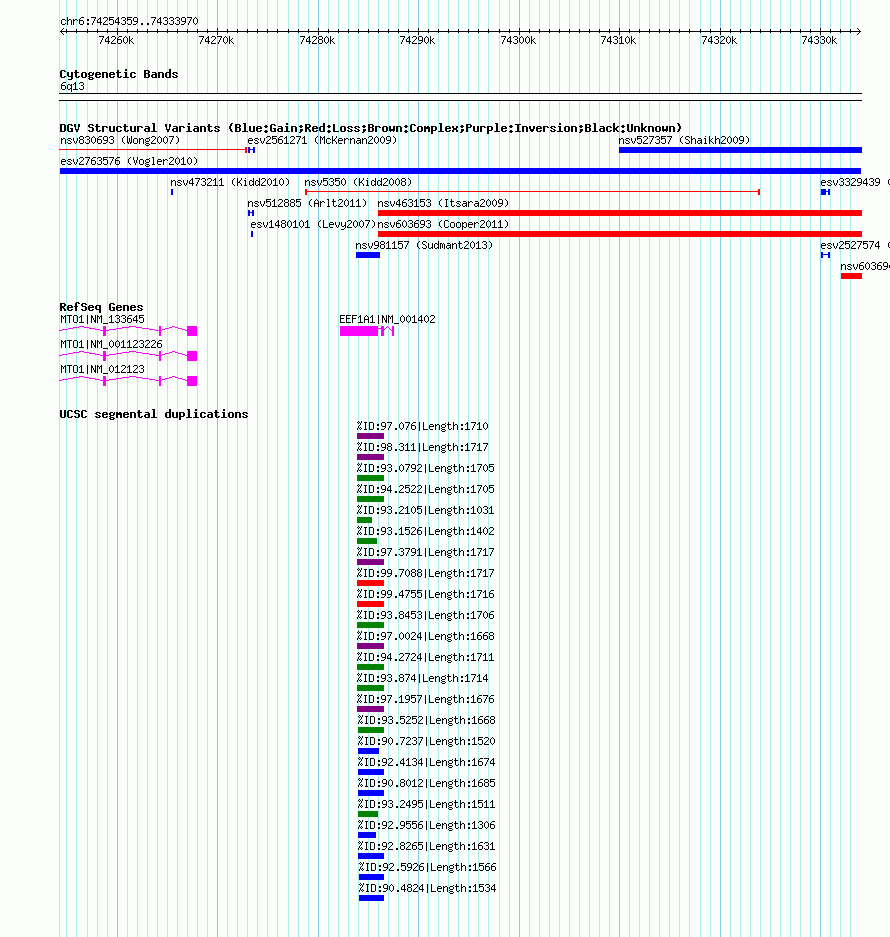
Task: Click the RefSeq Genes track title
Action: tap(101, 307)
